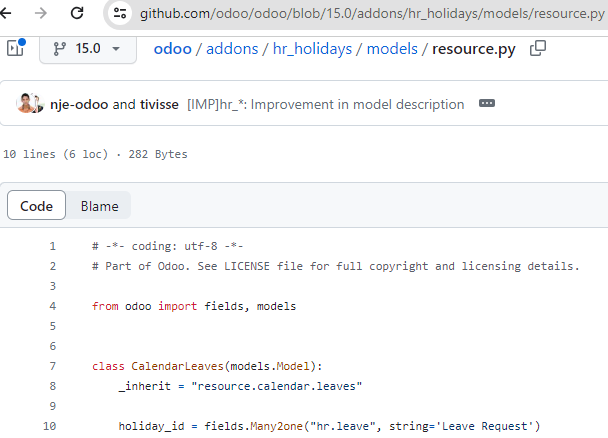Click the nje-odoo author avatar
608x438 pixels.
click(x=26, y=103)
